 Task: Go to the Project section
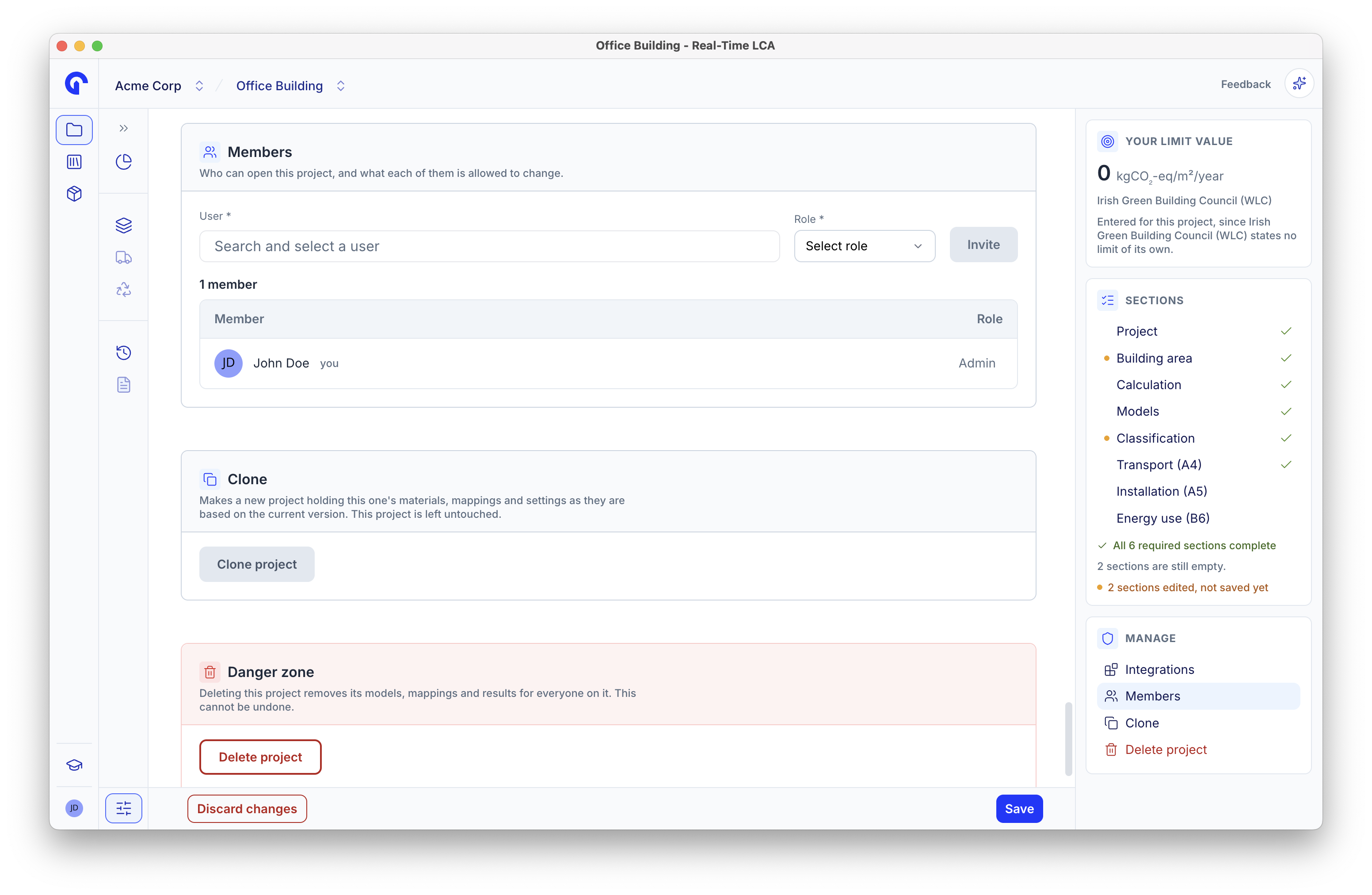(1198, 332)
